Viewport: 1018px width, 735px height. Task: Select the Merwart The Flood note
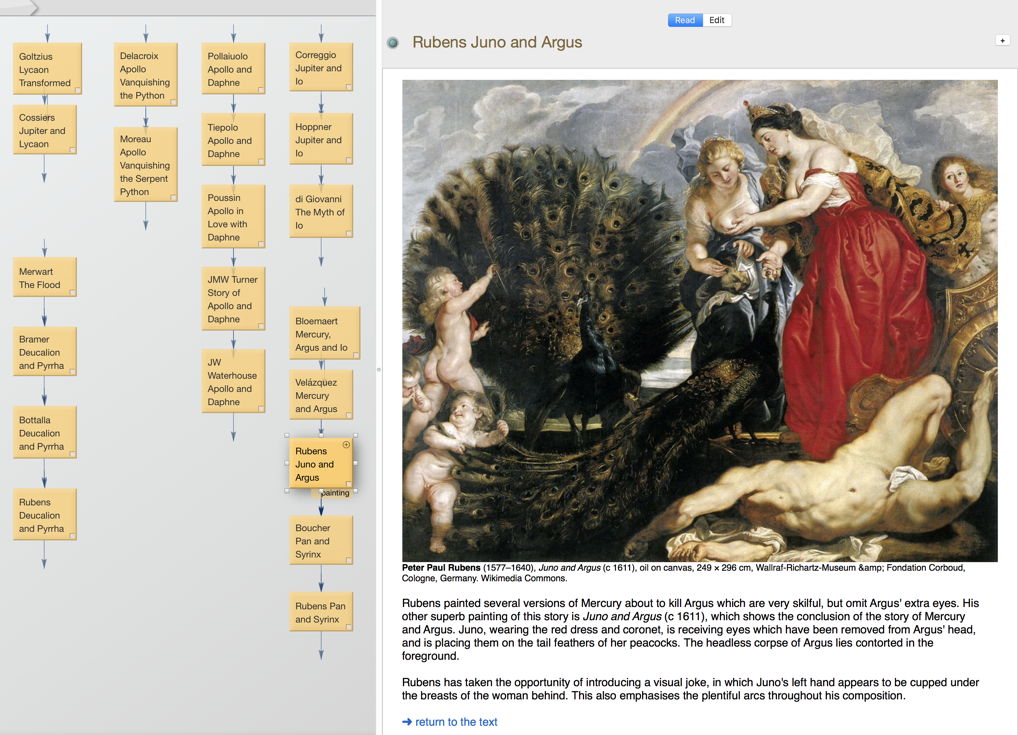pyautogui.click(x=45, y=278)
